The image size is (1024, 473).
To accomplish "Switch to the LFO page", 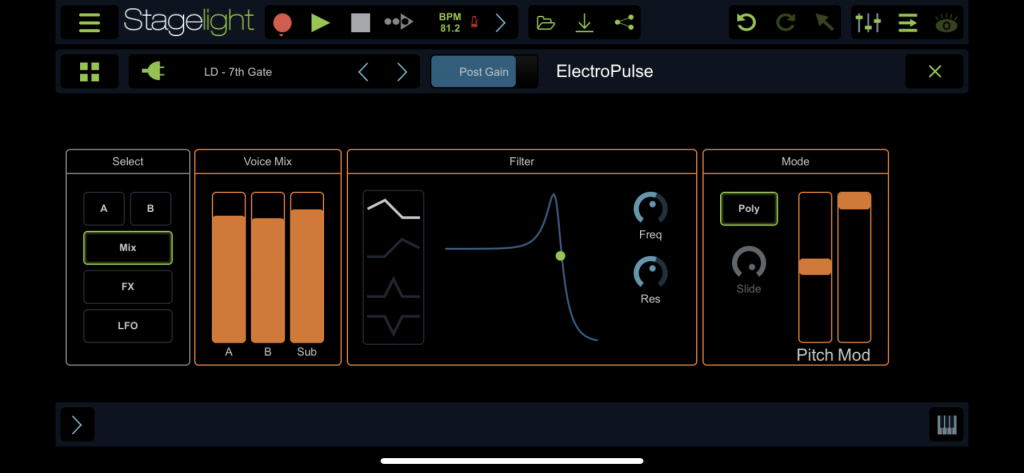I will [x=128, y=325].
